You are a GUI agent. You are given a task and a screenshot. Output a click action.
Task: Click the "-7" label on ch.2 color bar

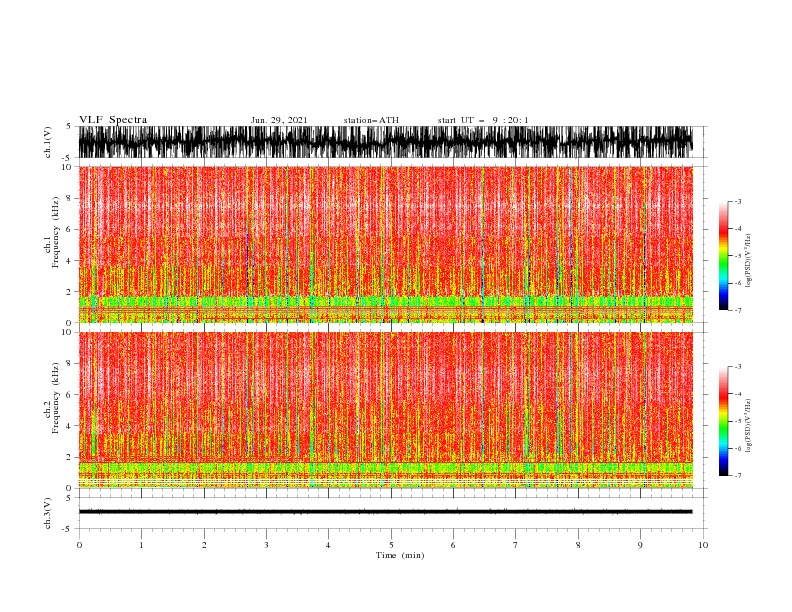[738, 475]
